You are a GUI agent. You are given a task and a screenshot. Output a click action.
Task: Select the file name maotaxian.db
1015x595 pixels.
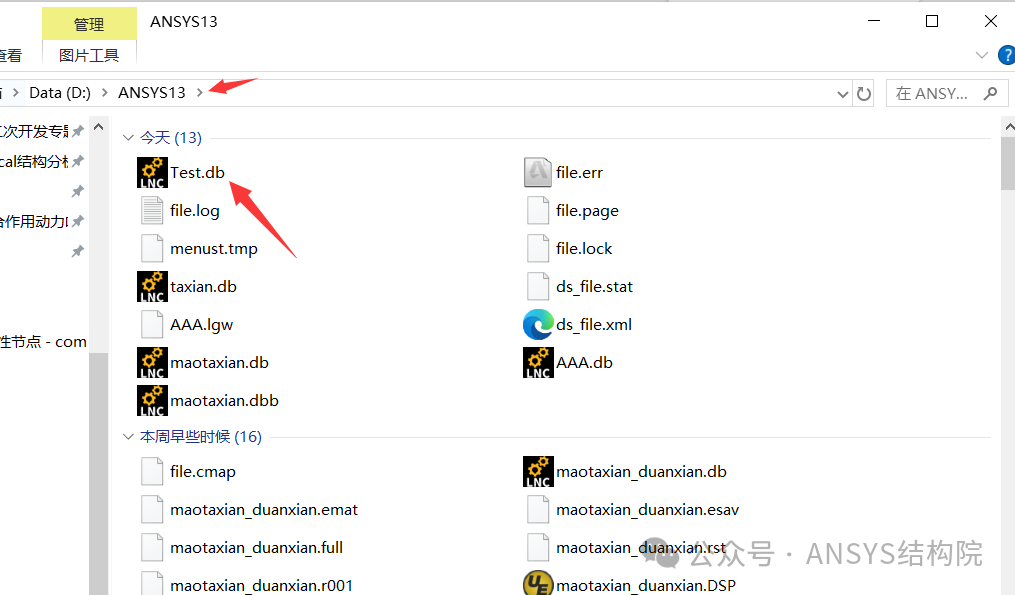pyautogui.click(x=219, y=363)
